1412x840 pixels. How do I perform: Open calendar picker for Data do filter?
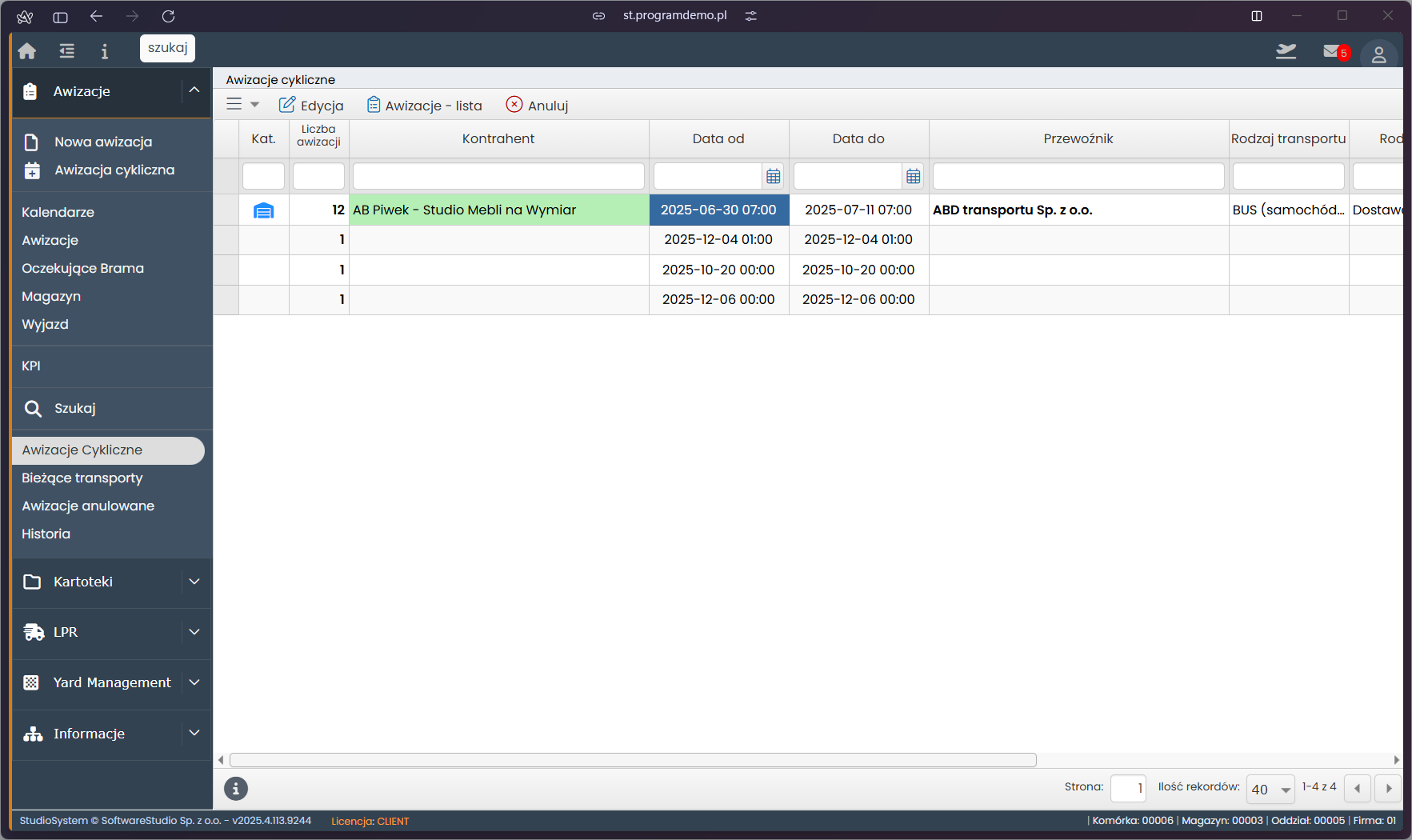pyautogui.click(x=913, y=176)
